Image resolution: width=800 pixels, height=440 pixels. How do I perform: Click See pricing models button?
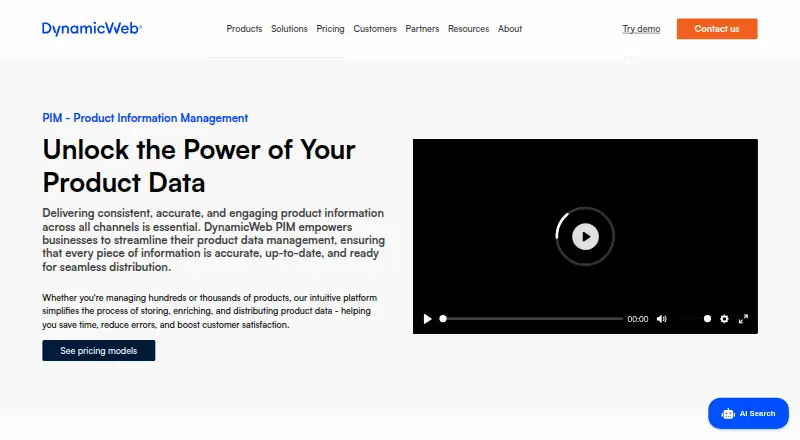(98, 351)
